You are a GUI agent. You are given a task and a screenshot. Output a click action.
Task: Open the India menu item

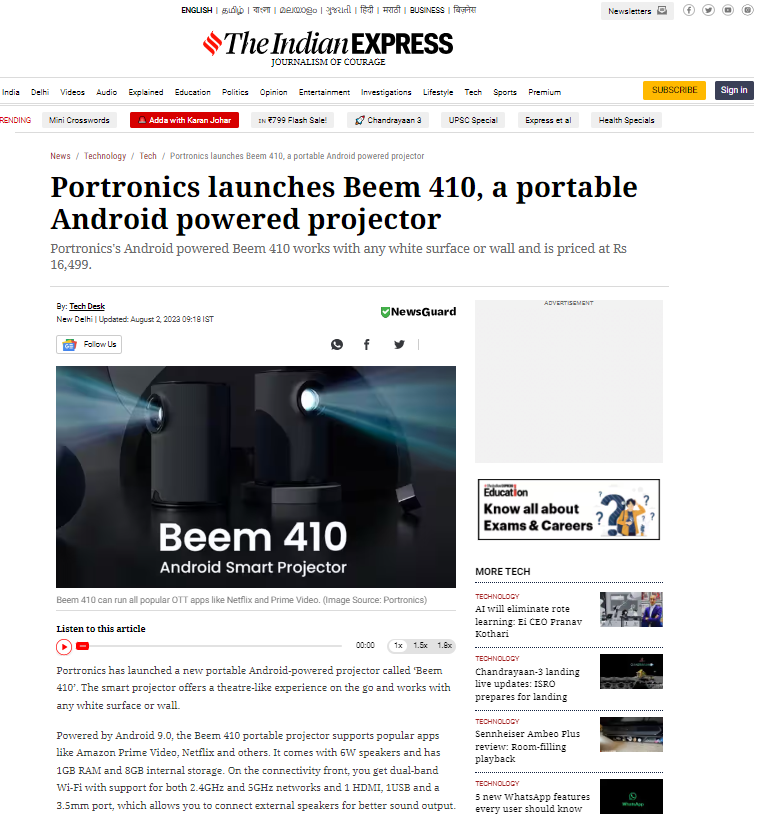pos(11,92)
